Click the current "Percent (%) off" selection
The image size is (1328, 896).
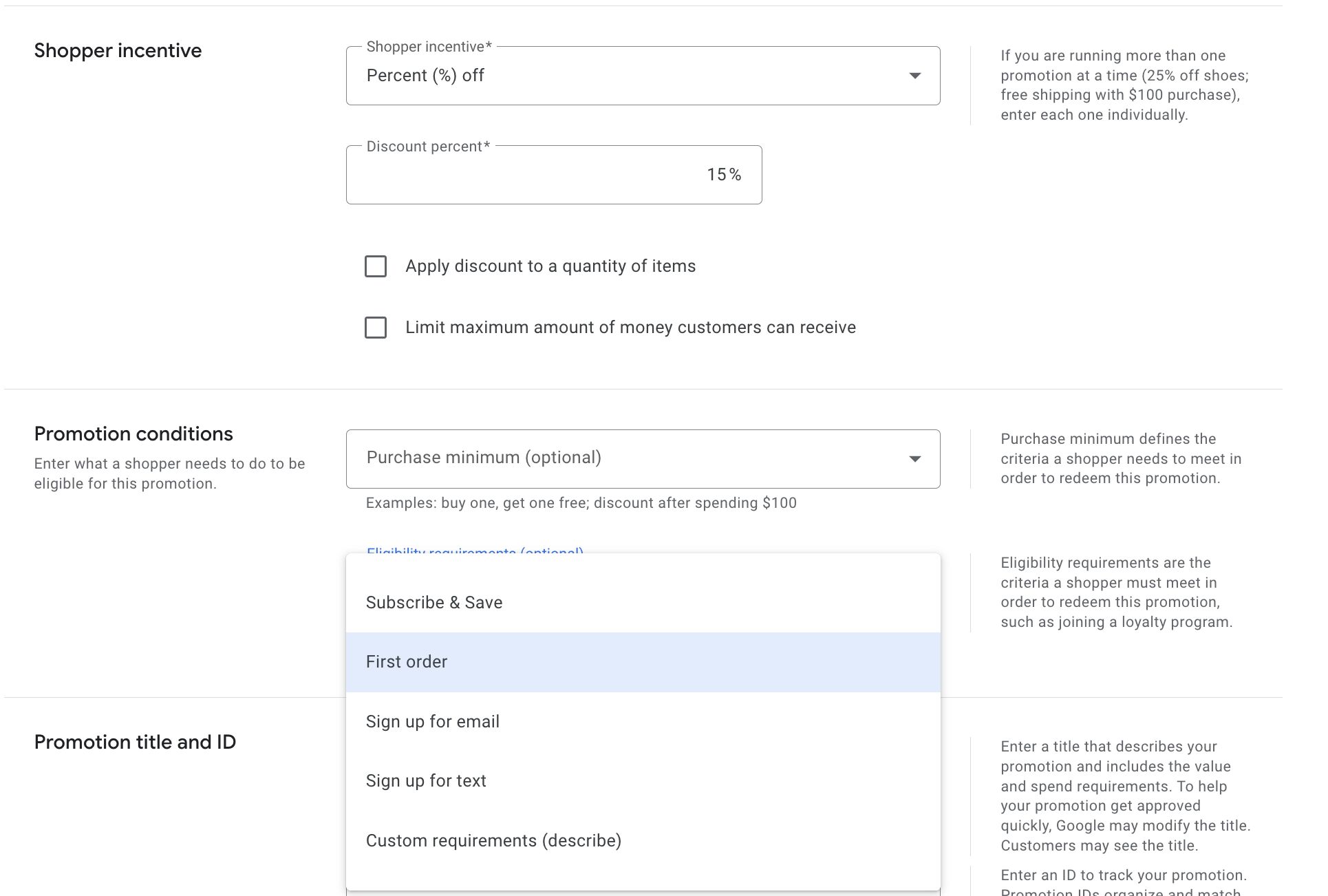425,76
